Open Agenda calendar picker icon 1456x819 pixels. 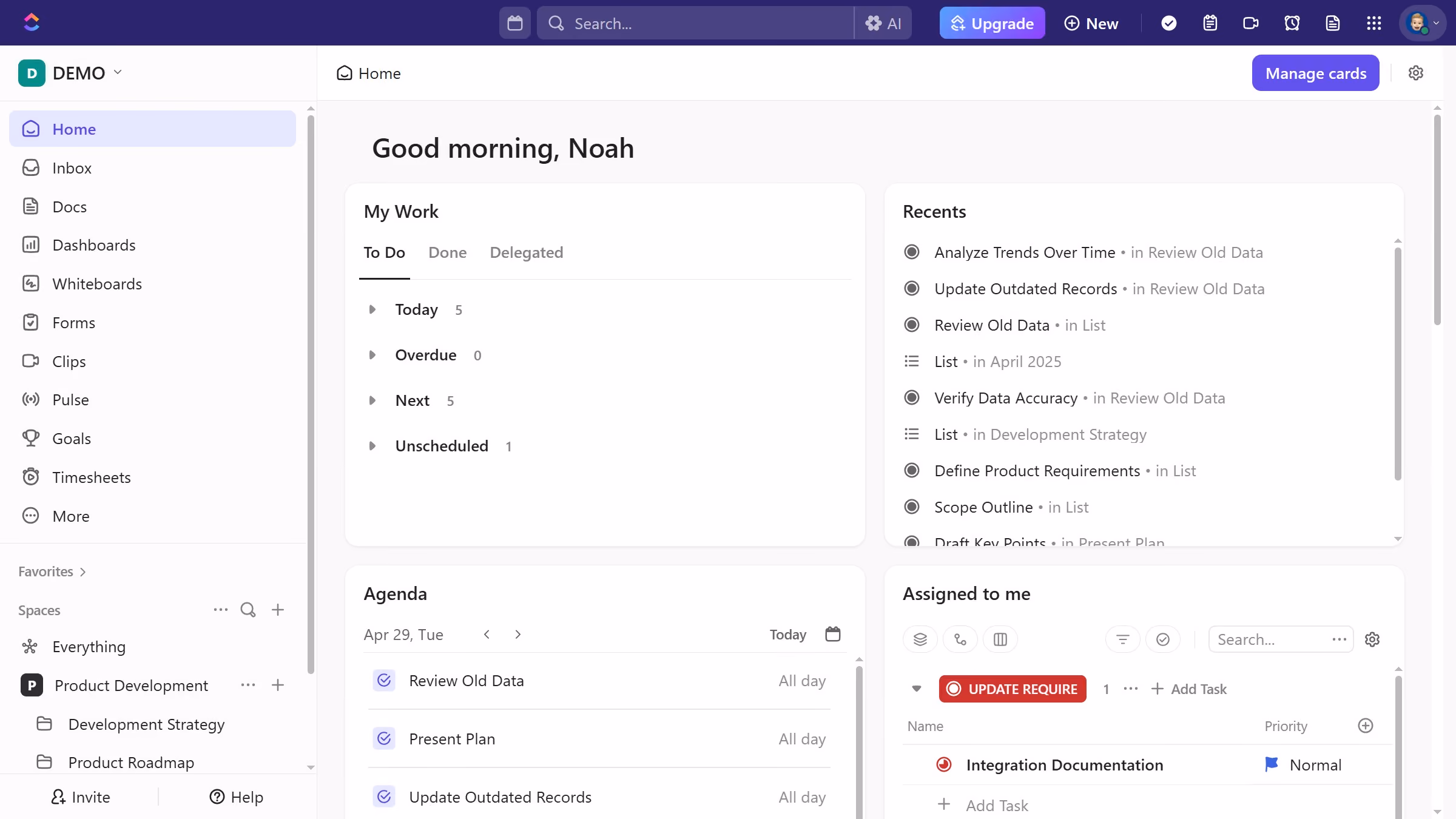click(833, 634)
